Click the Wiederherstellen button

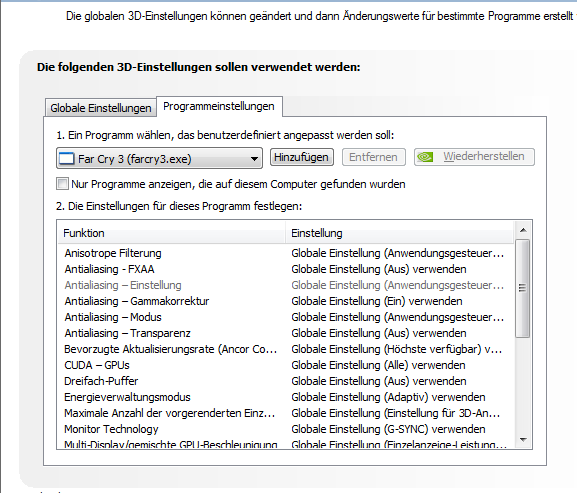click(474, 157)
